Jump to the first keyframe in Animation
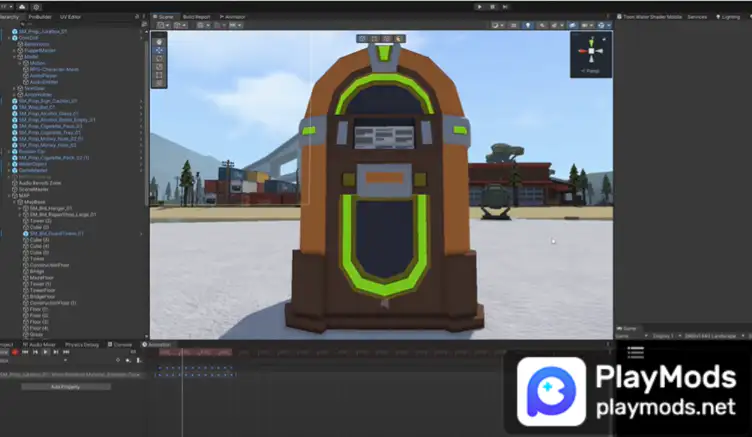752x437 pixels. pos(25,352)
